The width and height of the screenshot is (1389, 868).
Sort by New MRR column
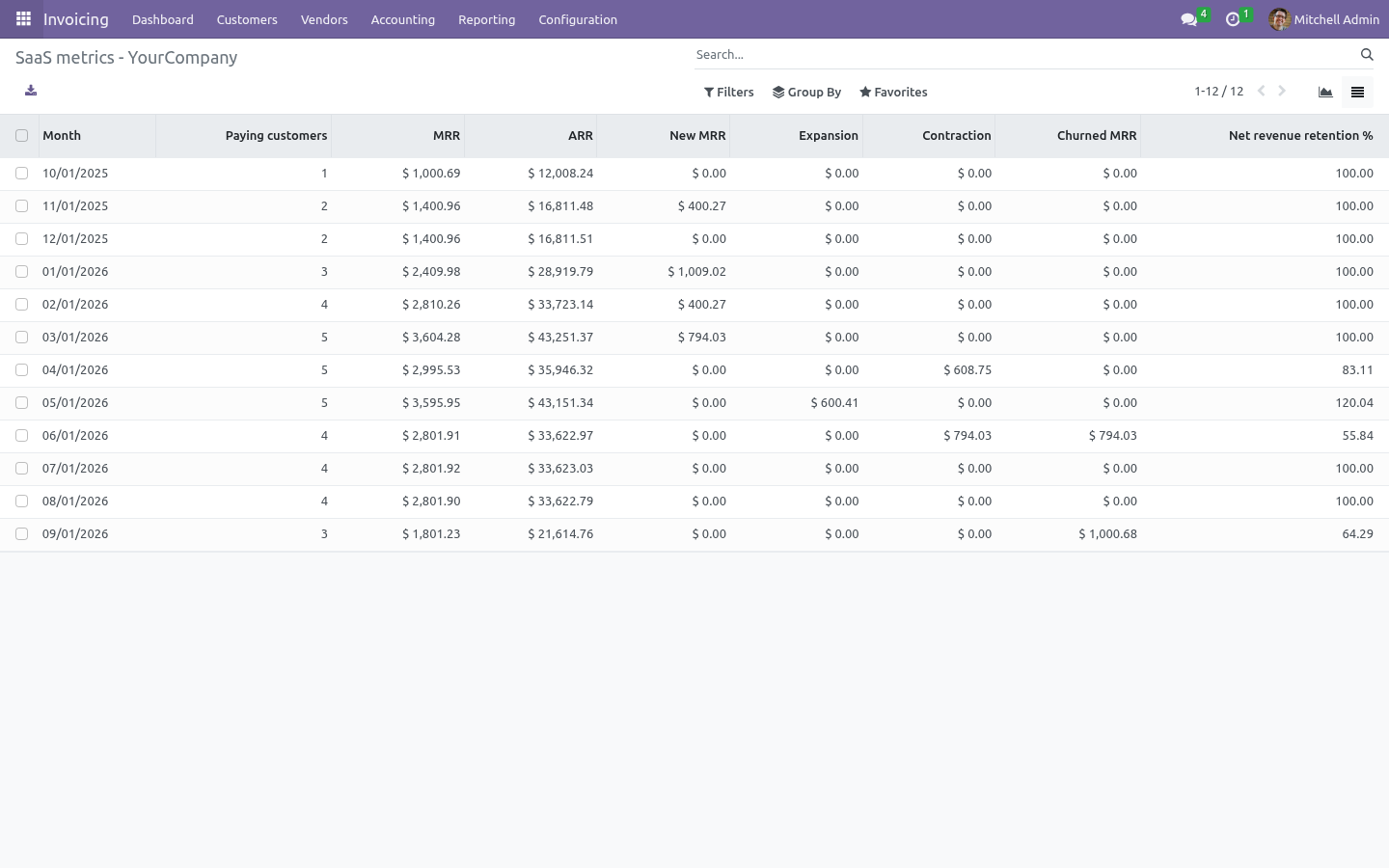pyautogui.click(x=664, y=136)
